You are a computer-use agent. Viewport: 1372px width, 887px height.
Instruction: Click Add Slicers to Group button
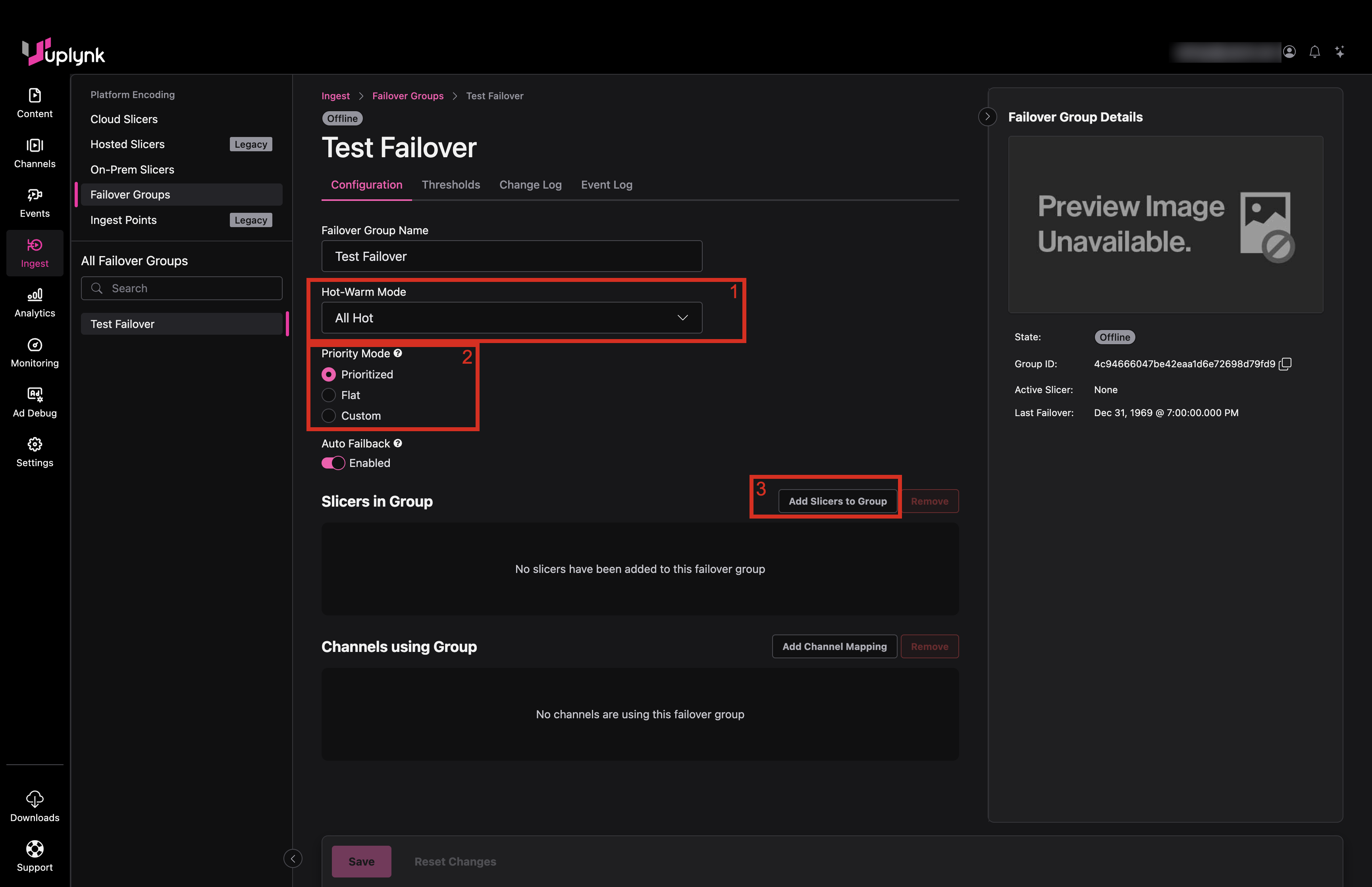tap(837, 501)
